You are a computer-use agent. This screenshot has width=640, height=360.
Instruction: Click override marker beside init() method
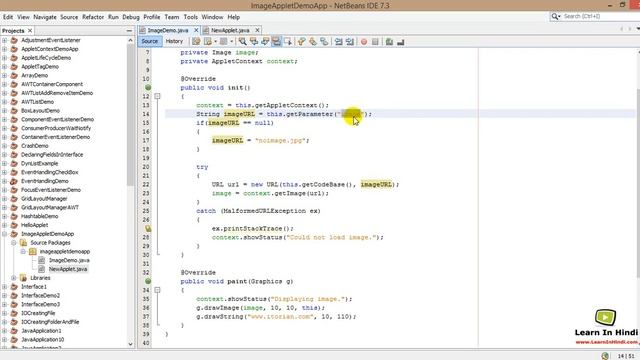pyautogui.click(x=148, y=87)
